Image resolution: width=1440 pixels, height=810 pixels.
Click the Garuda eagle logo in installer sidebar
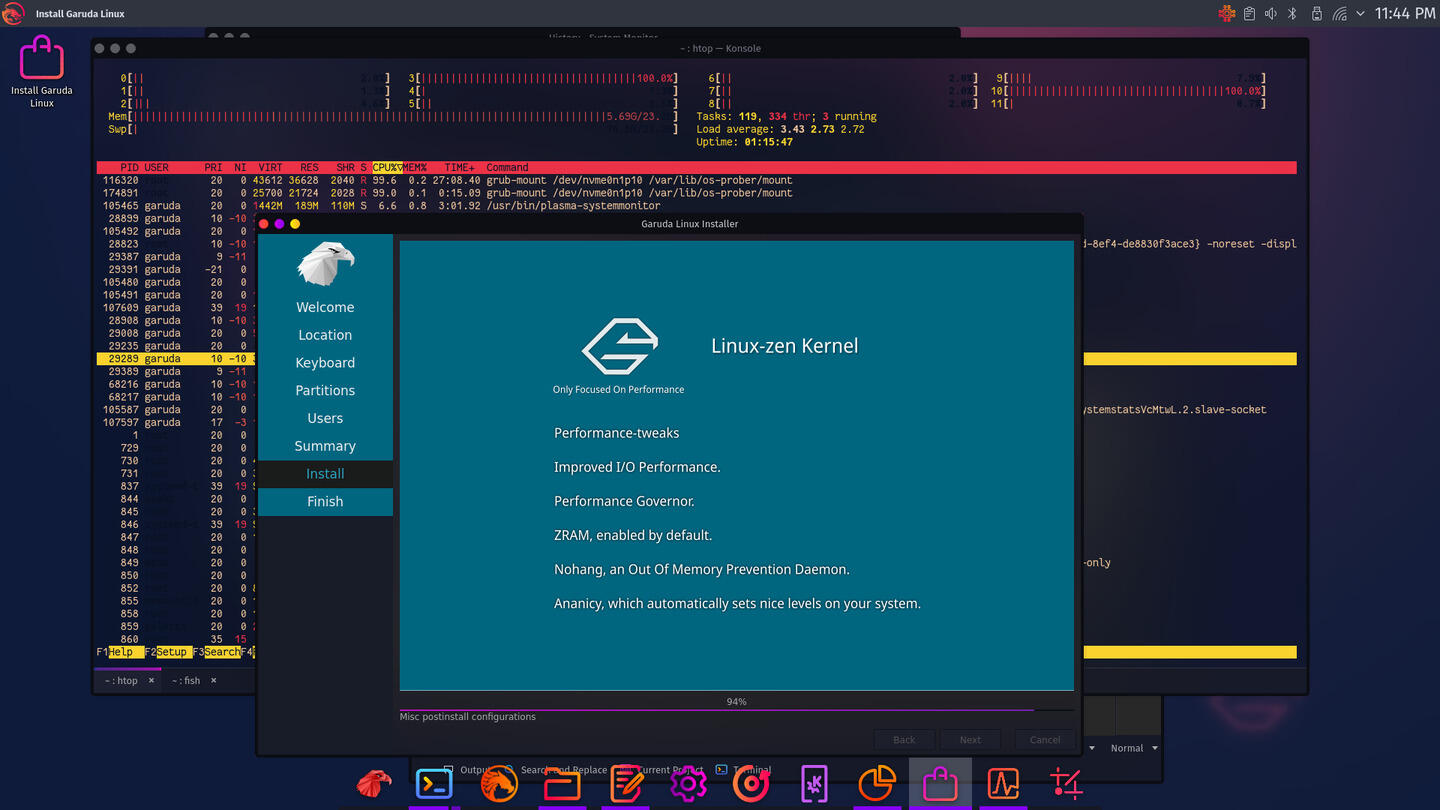[x=325, y=263]
